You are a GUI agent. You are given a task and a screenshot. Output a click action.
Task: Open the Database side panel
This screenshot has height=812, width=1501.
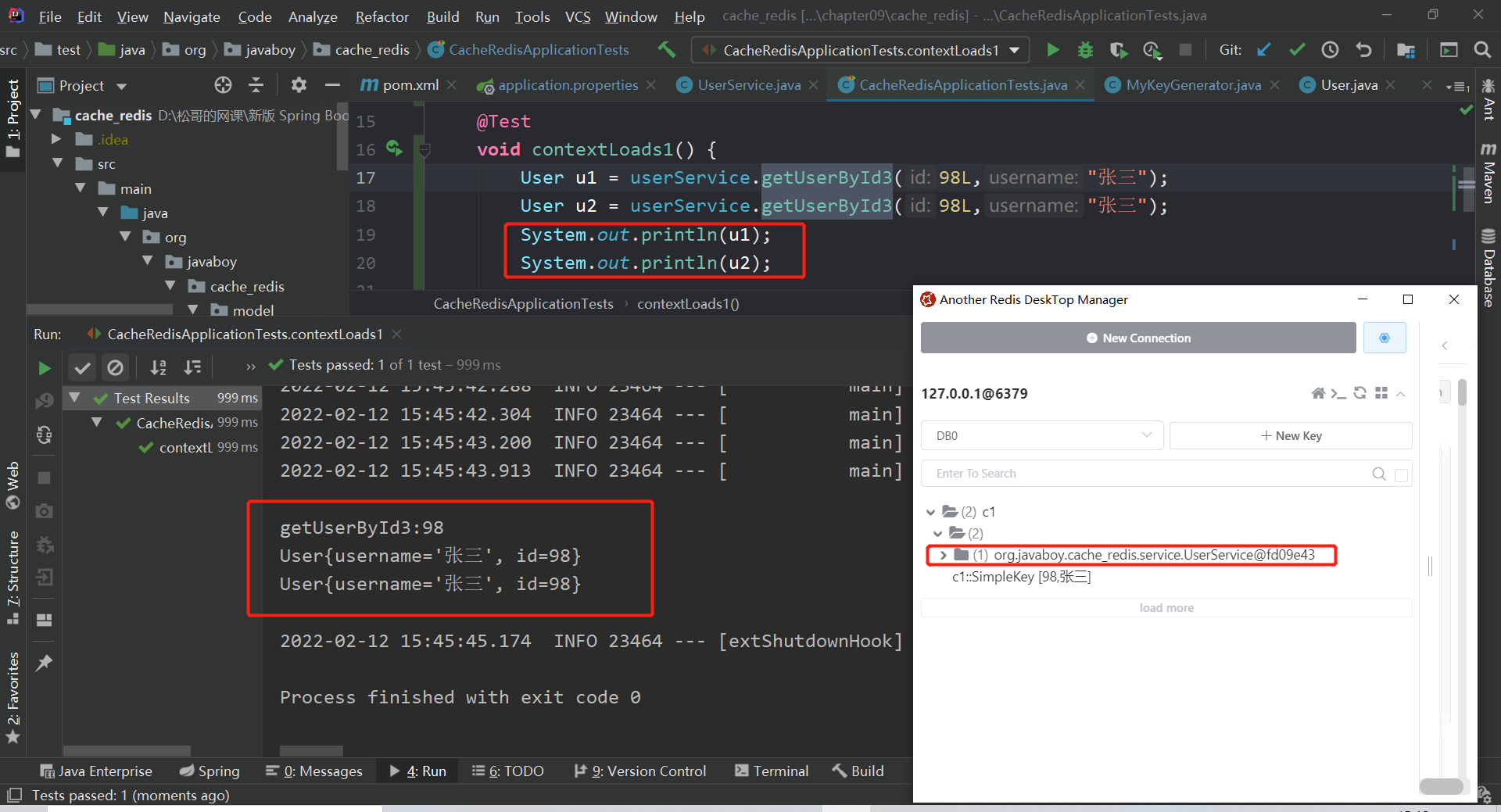(x=1488, y=267)
